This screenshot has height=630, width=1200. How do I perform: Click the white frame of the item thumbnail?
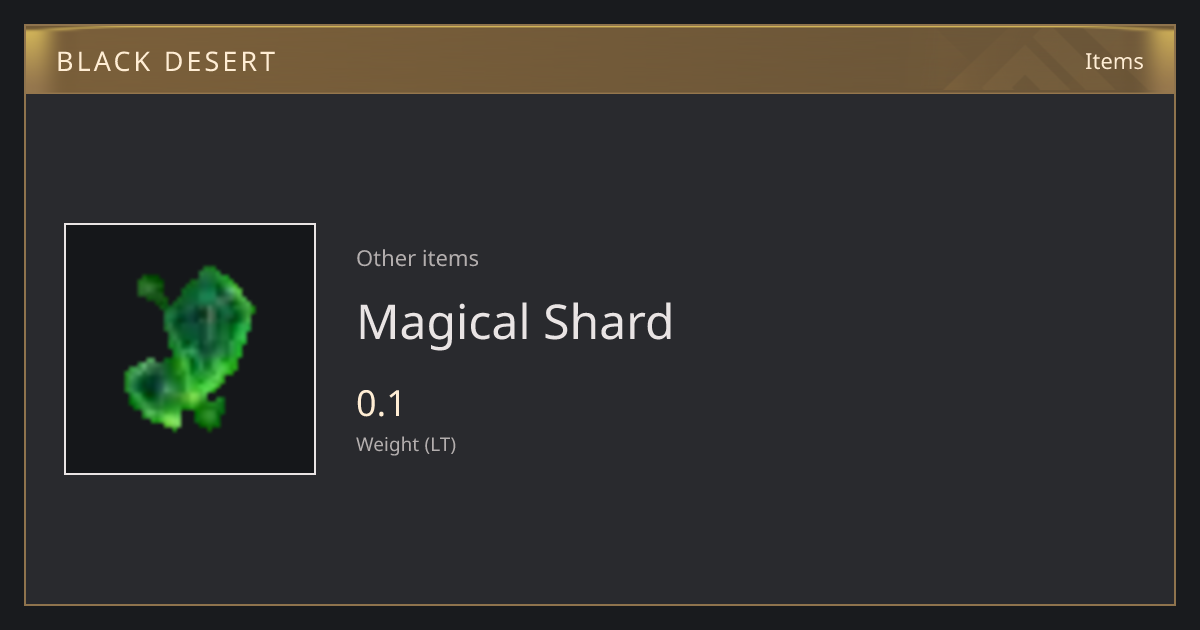point(190,224)
